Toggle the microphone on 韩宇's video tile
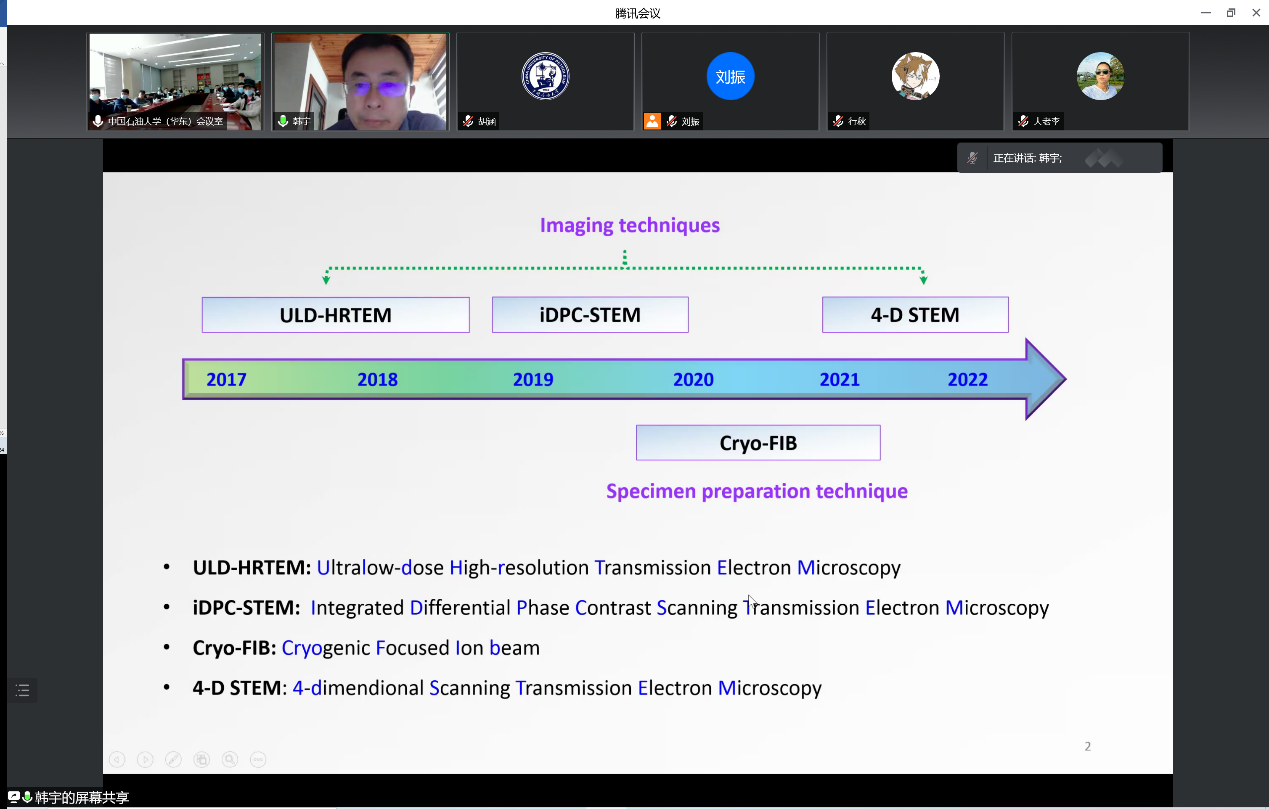The image size is (1269, 809). (x=283, y=121)
